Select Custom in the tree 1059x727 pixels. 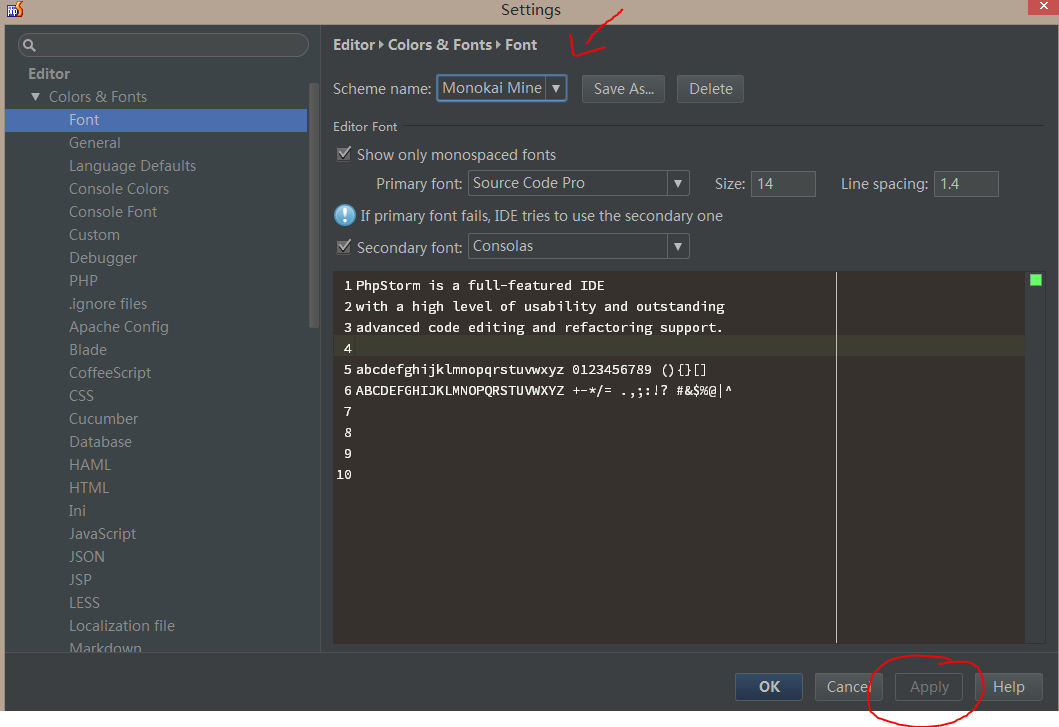[x=94, y=235]
